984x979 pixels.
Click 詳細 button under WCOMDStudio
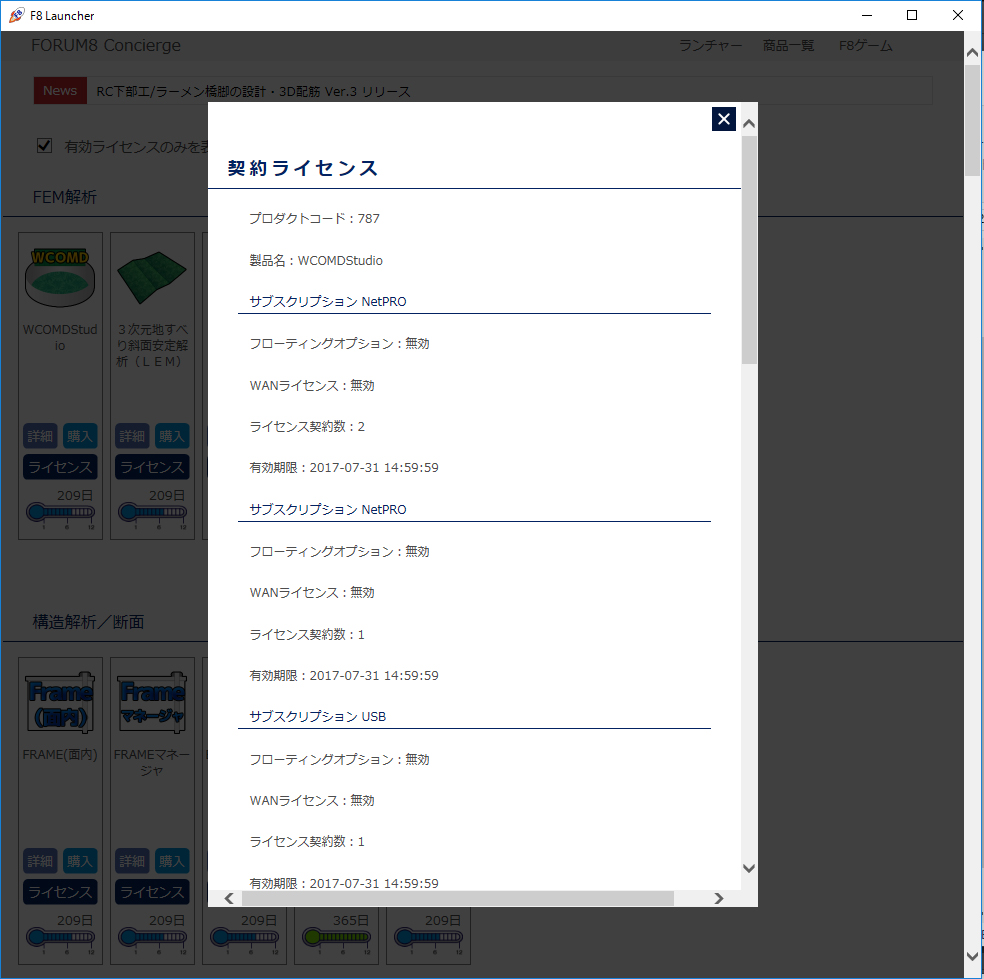[x=41, y=436]
